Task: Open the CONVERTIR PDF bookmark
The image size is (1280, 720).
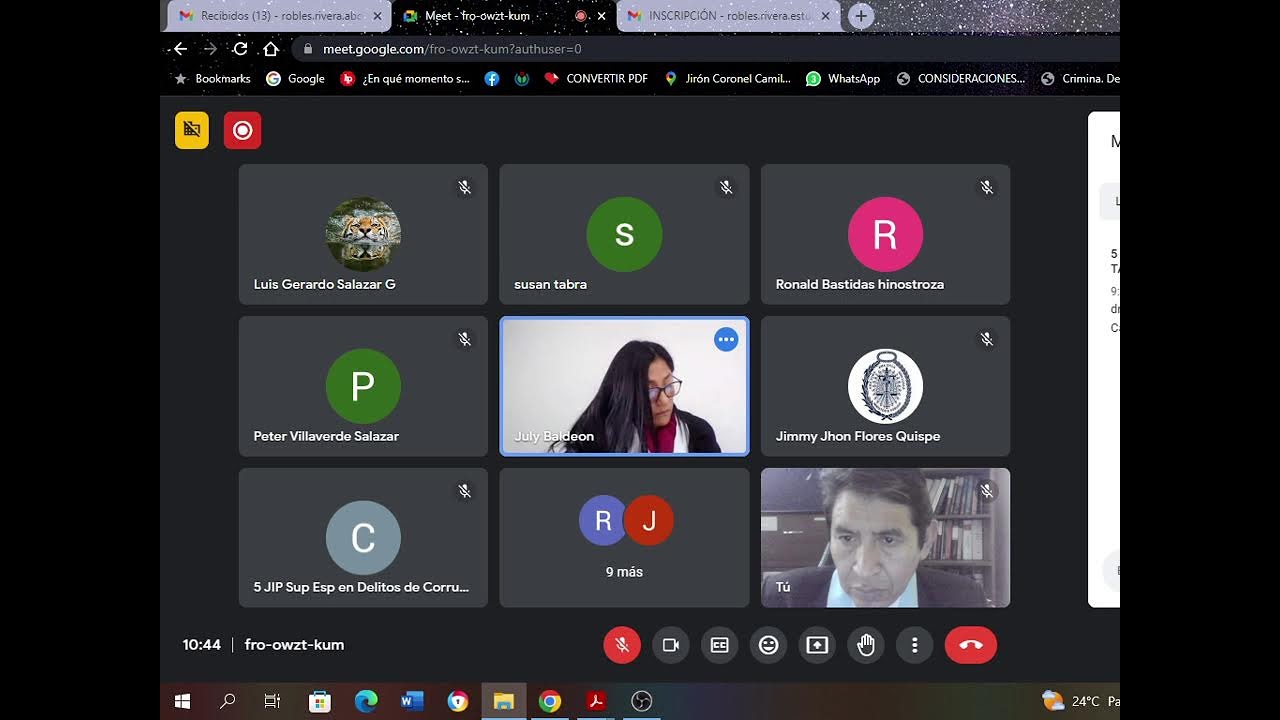Action: pos(596,78)
